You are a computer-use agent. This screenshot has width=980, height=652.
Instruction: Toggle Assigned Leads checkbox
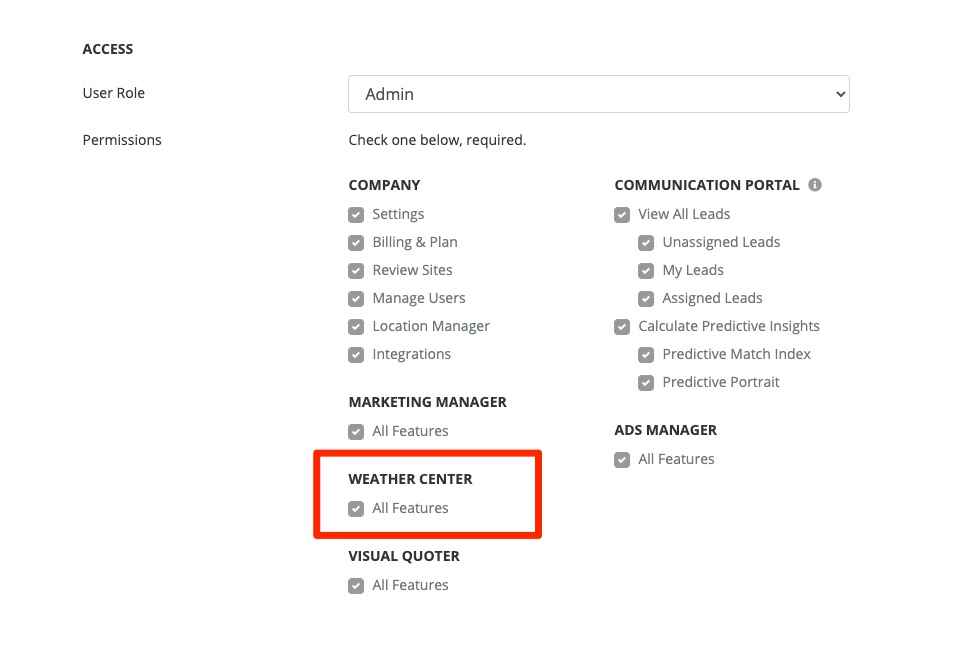(x=646, y=298)
